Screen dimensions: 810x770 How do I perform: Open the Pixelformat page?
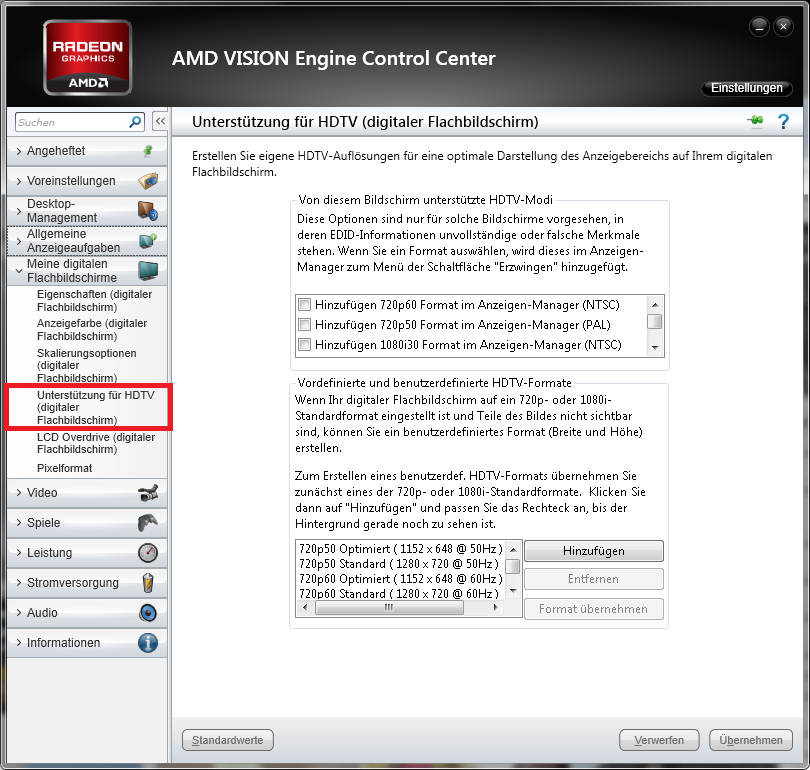[x=65, y=468]
